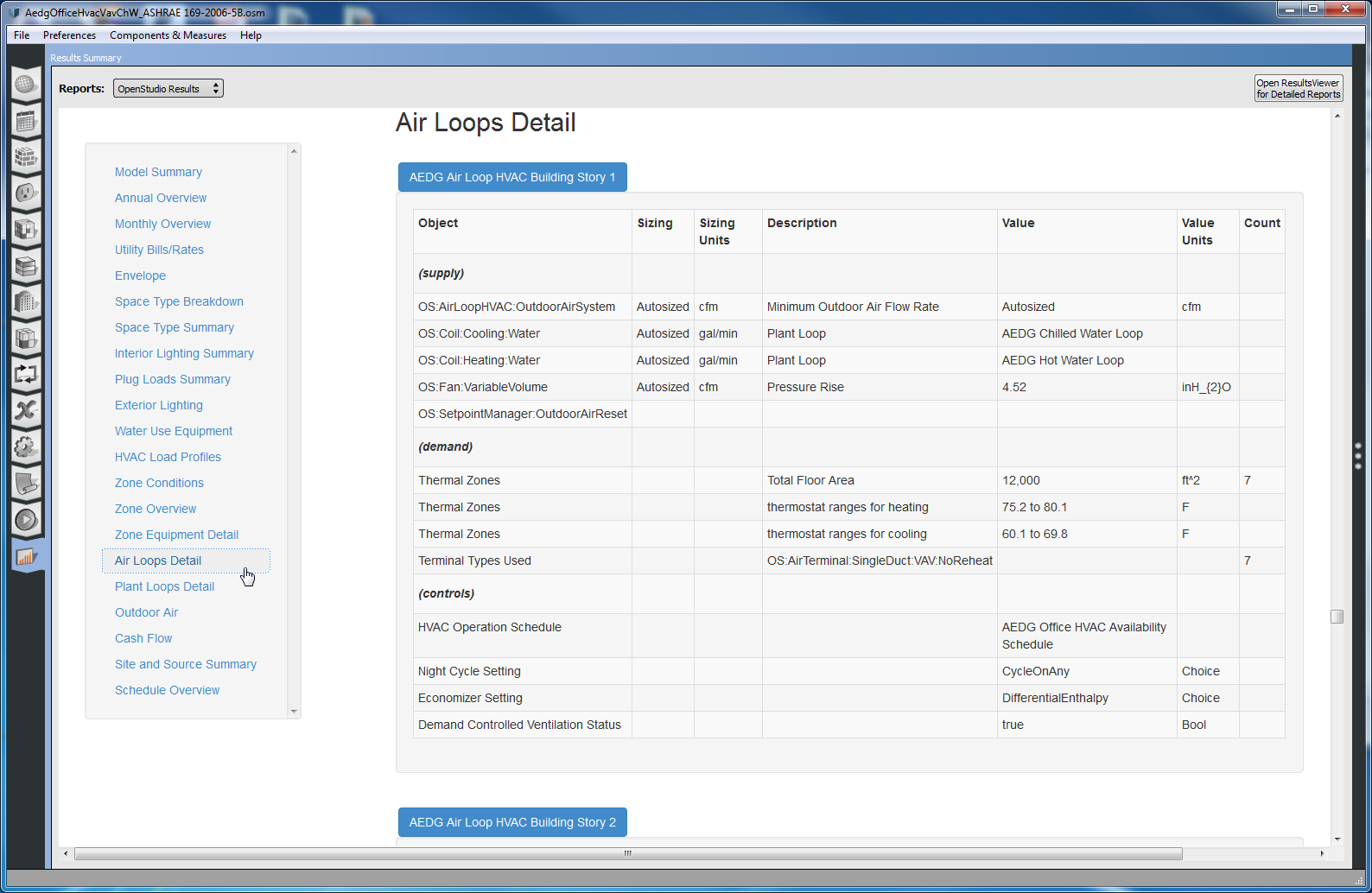Open the Measures scroll icon tab
This screenshot has width=1372, height=893.
point(26,483)
